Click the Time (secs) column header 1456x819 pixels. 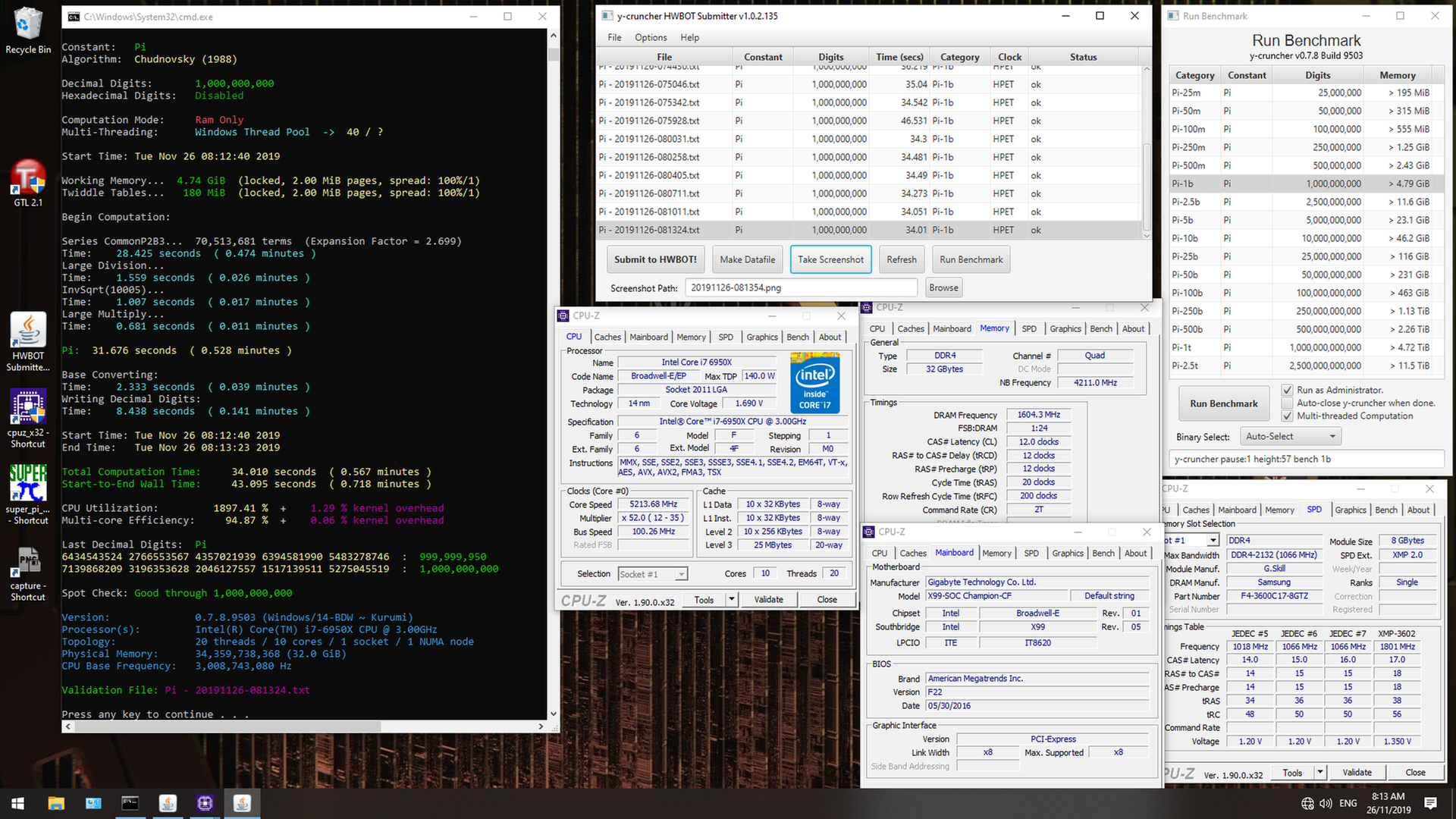click(x=899, y=57)
